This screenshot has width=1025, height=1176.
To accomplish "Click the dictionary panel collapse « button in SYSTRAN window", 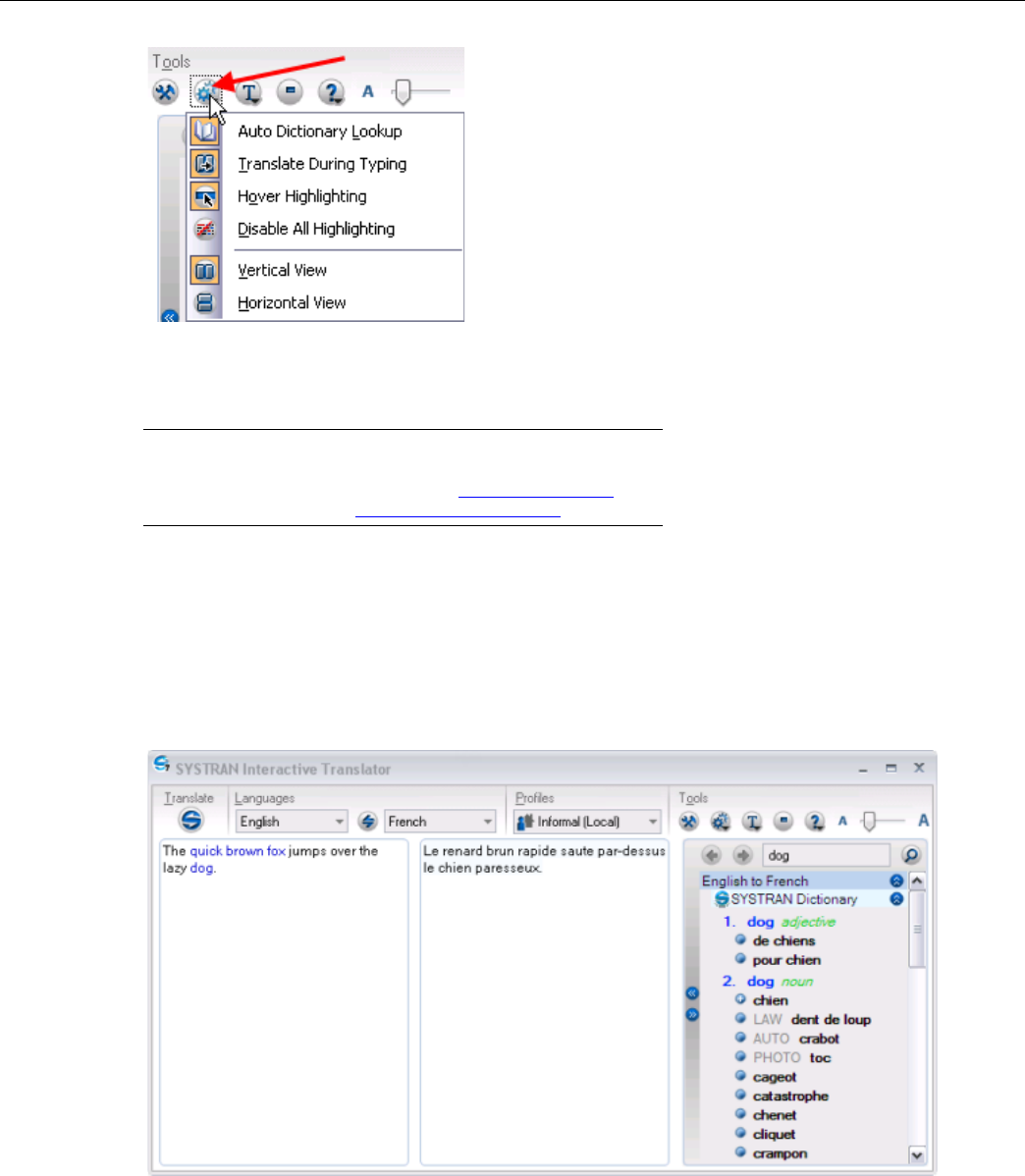I will coord(692,993).
